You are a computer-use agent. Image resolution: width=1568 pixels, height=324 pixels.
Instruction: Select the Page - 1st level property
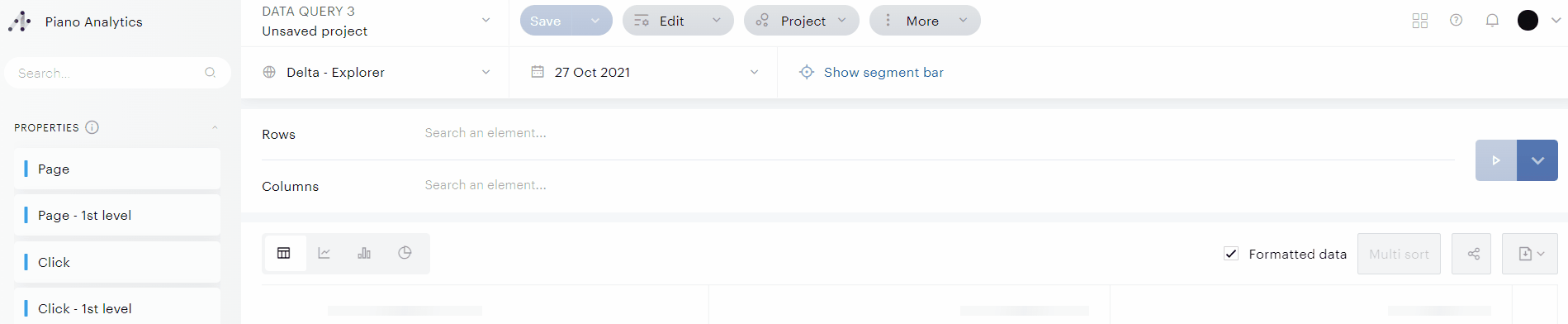coord(117,216)
